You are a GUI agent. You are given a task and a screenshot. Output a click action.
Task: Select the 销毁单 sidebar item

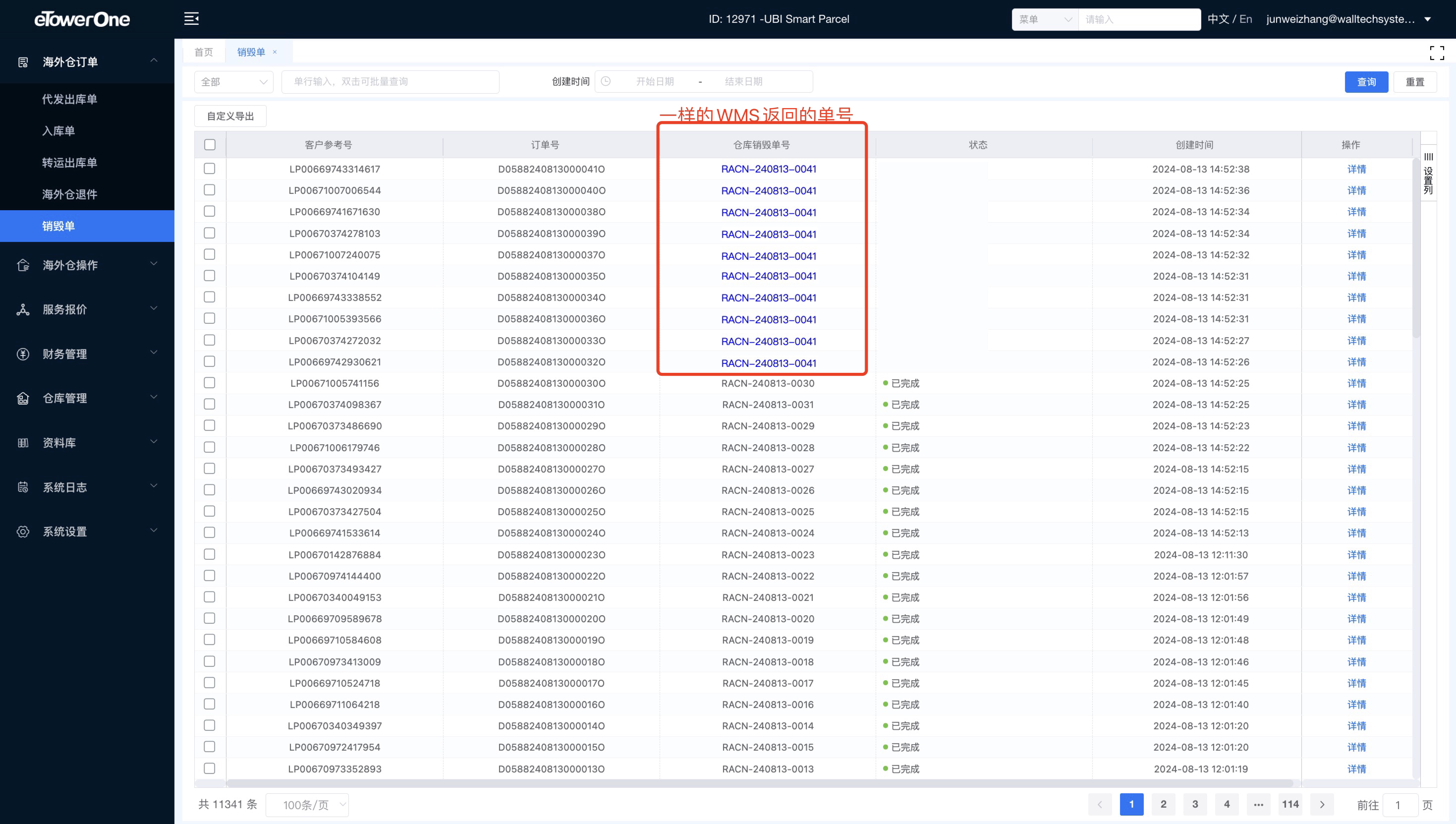pyautogui.click(x=87, y=226)
